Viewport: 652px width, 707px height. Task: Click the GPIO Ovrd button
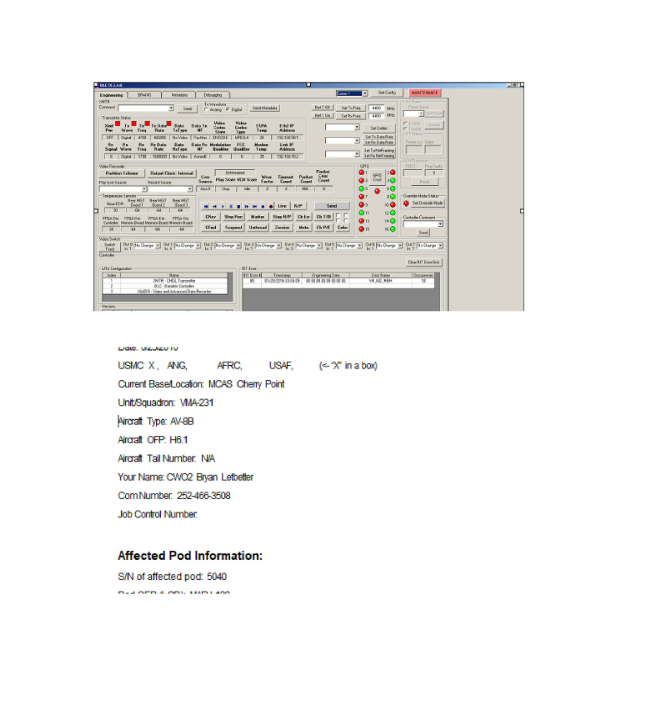tap(377, 176)
